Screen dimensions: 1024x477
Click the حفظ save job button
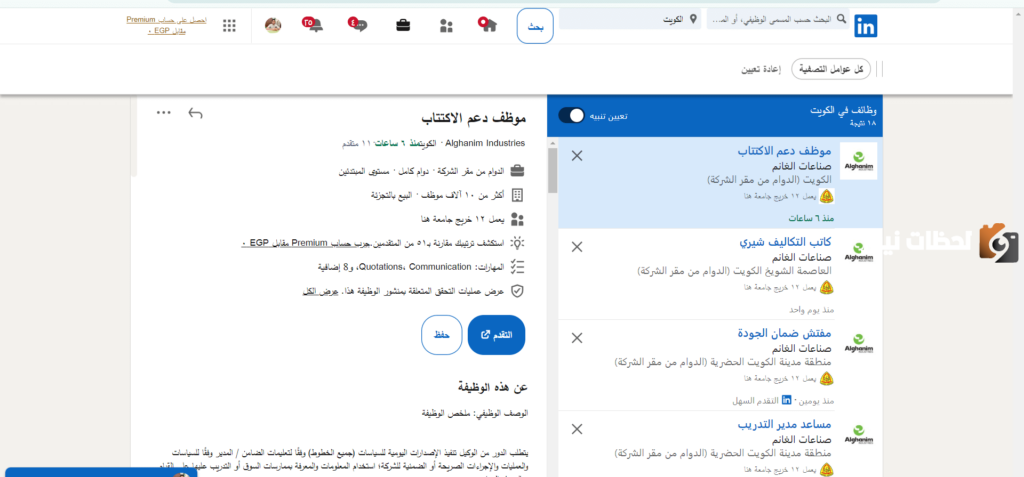pyautogui.click(x=442, y=335)
